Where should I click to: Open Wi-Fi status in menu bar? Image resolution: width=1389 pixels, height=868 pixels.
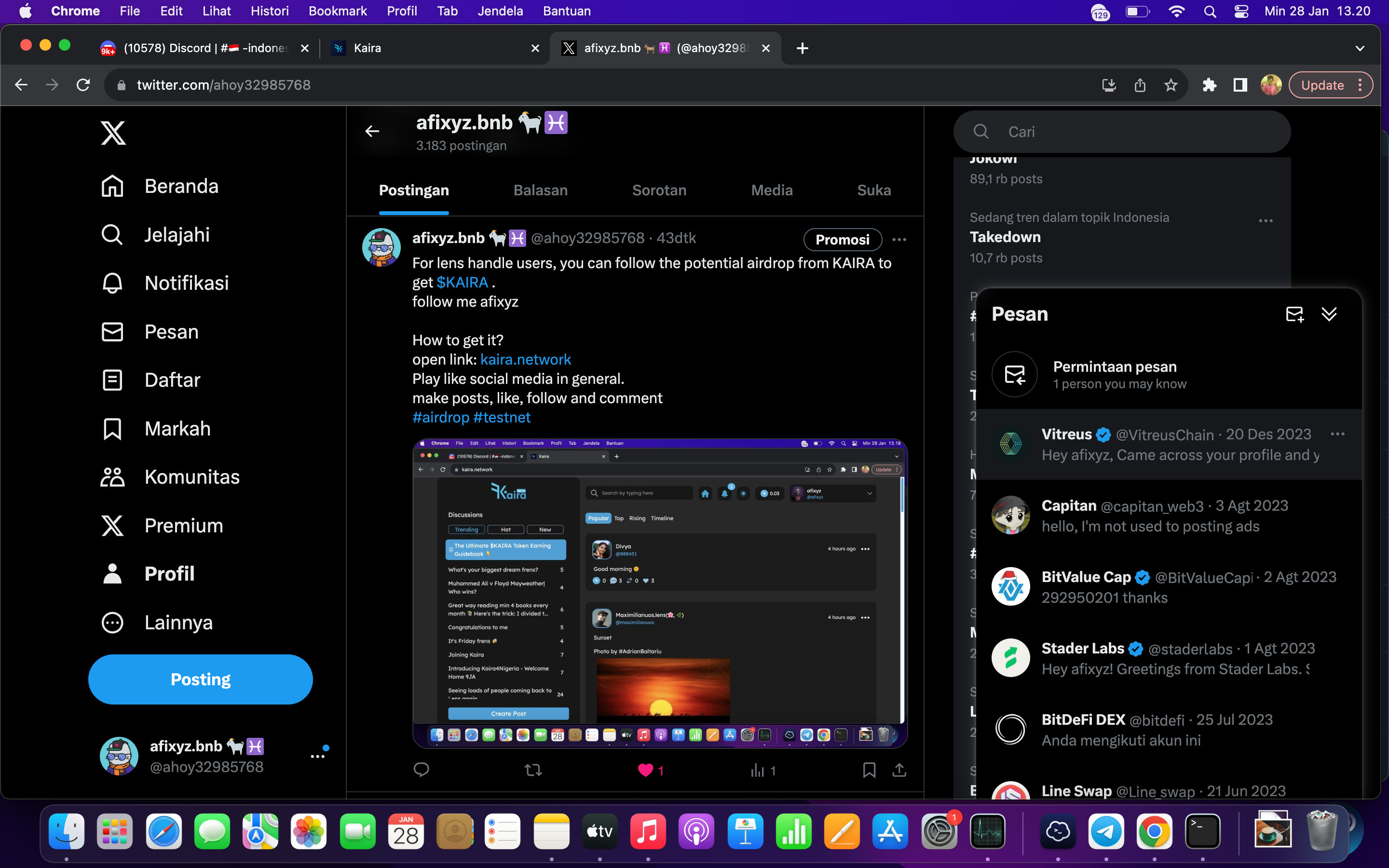click(x=1177, y=11)
